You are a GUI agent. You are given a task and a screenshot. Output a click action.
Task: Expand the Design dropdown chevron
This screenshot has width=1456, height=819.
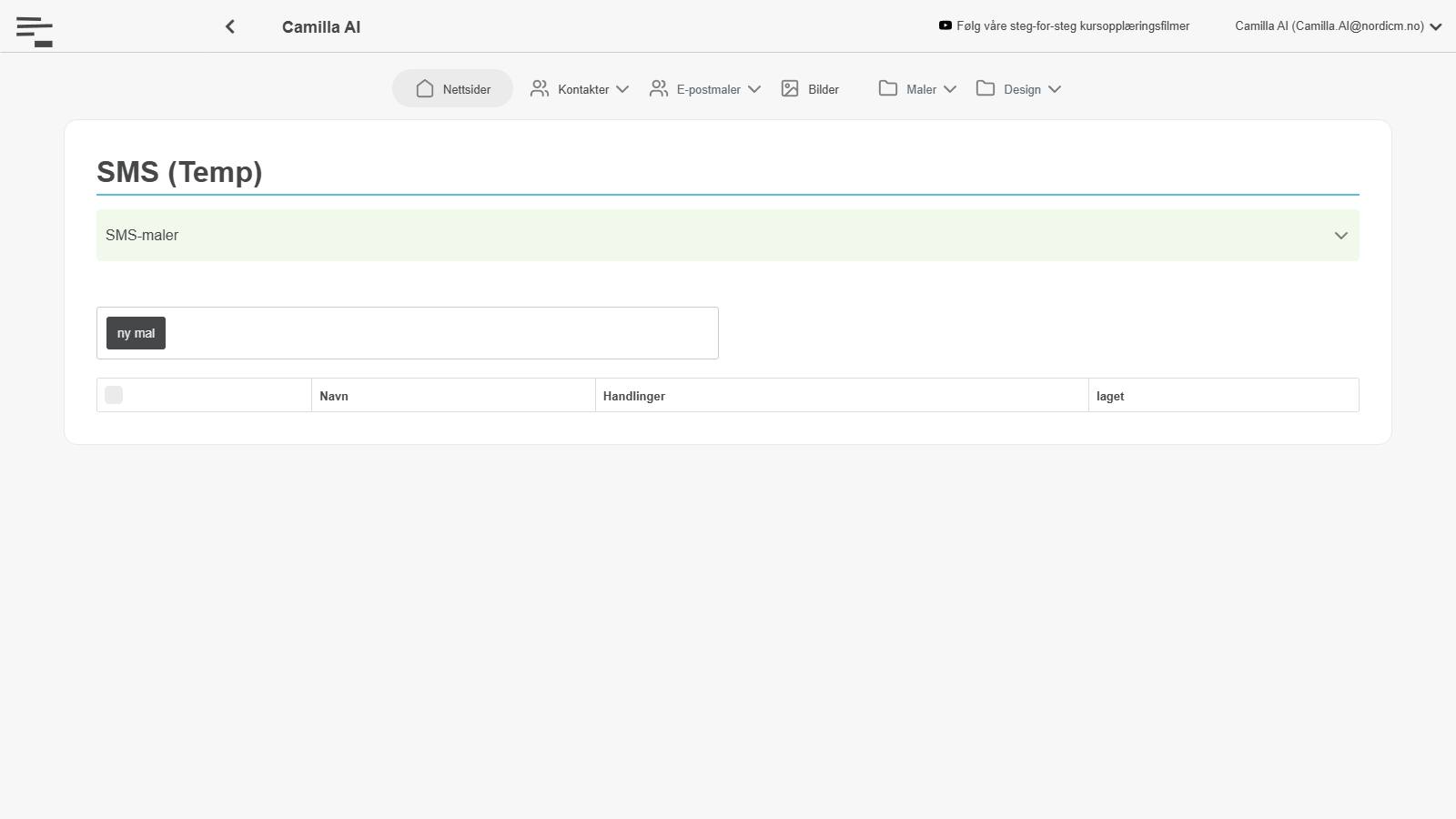click(1055, 89)
